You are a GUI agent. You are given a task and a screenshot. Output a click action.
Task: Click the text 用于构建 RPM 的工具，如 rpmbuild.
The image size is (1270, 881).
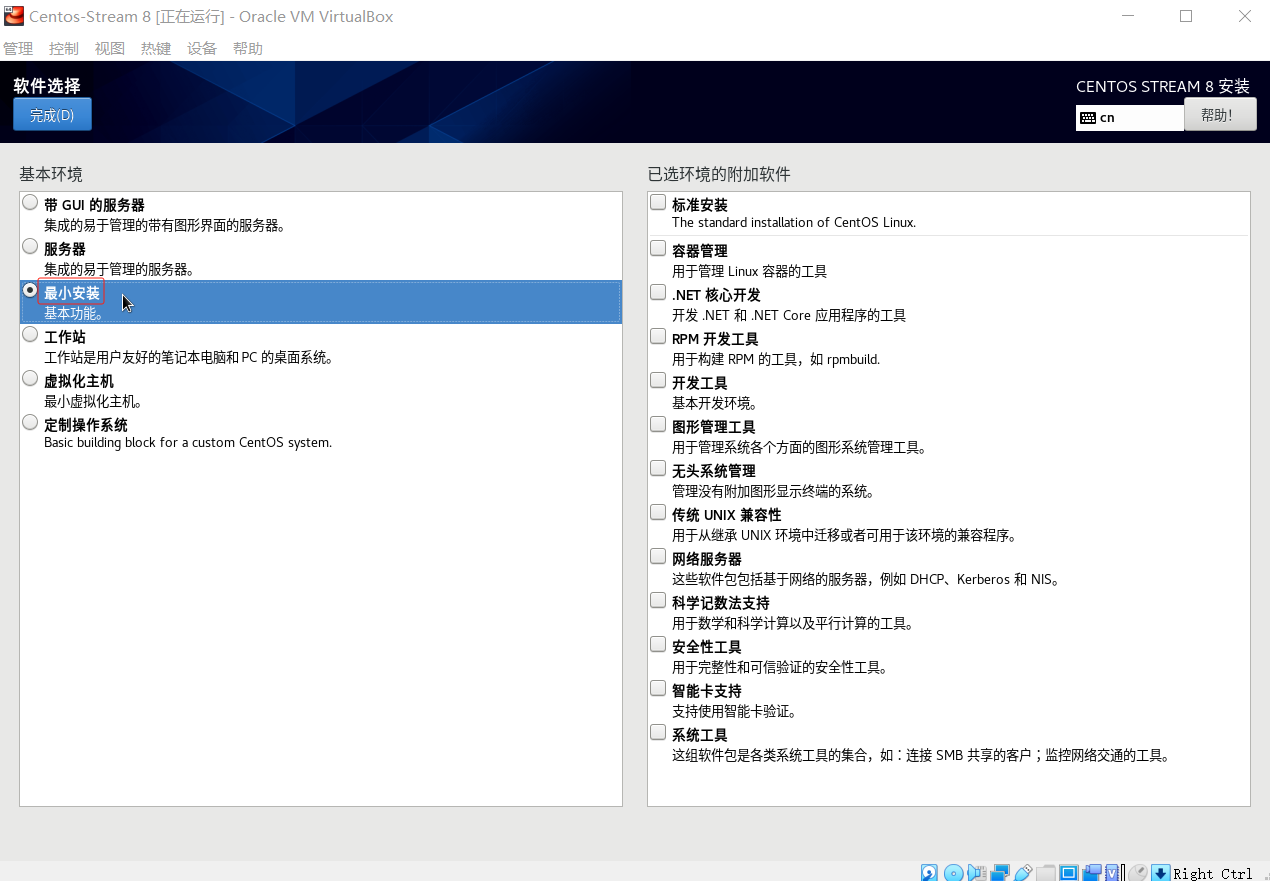[776, 359]
